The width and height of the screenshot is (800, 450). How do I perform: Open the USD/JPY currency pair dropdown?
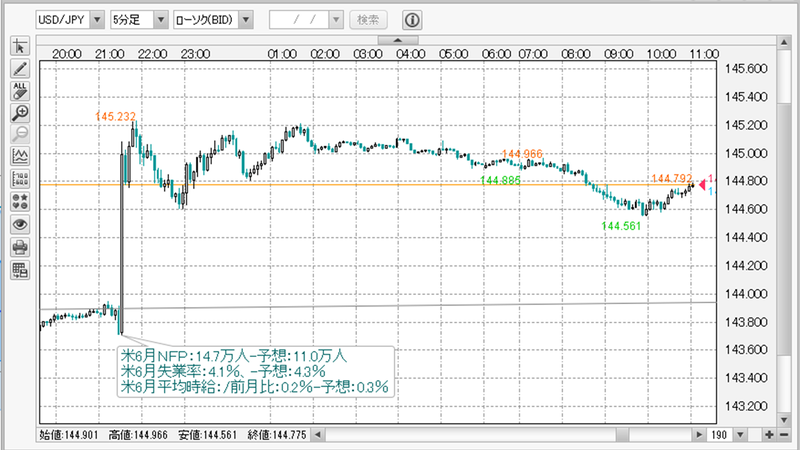click(97, 20)
